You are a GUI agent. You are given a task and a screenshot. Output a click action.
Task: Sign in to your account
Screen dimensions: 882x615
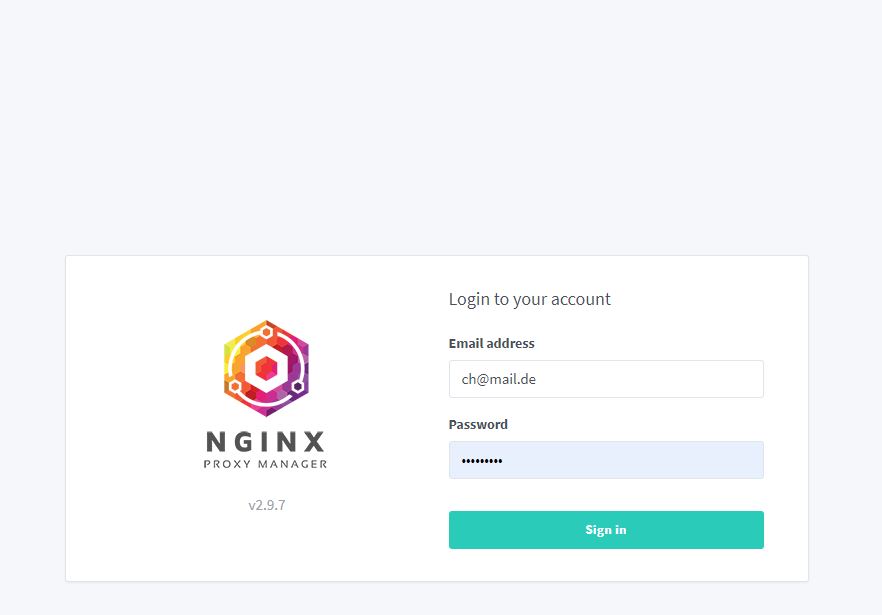606,529
